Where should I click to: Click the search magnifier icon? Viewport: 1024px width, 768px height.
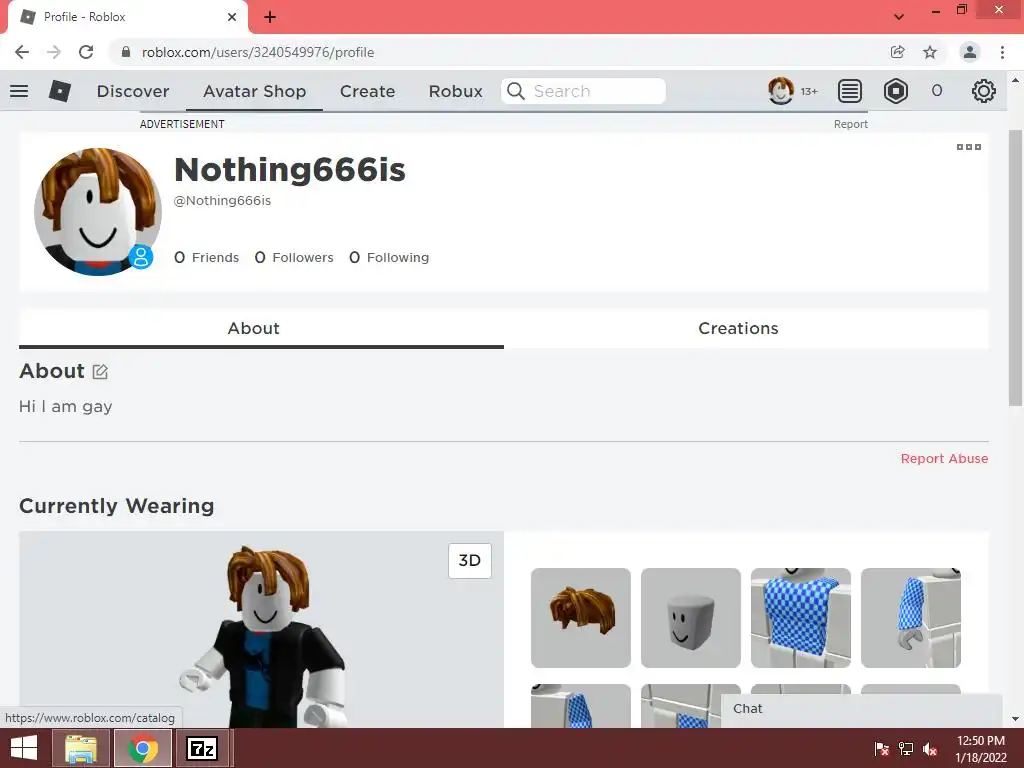516,91
